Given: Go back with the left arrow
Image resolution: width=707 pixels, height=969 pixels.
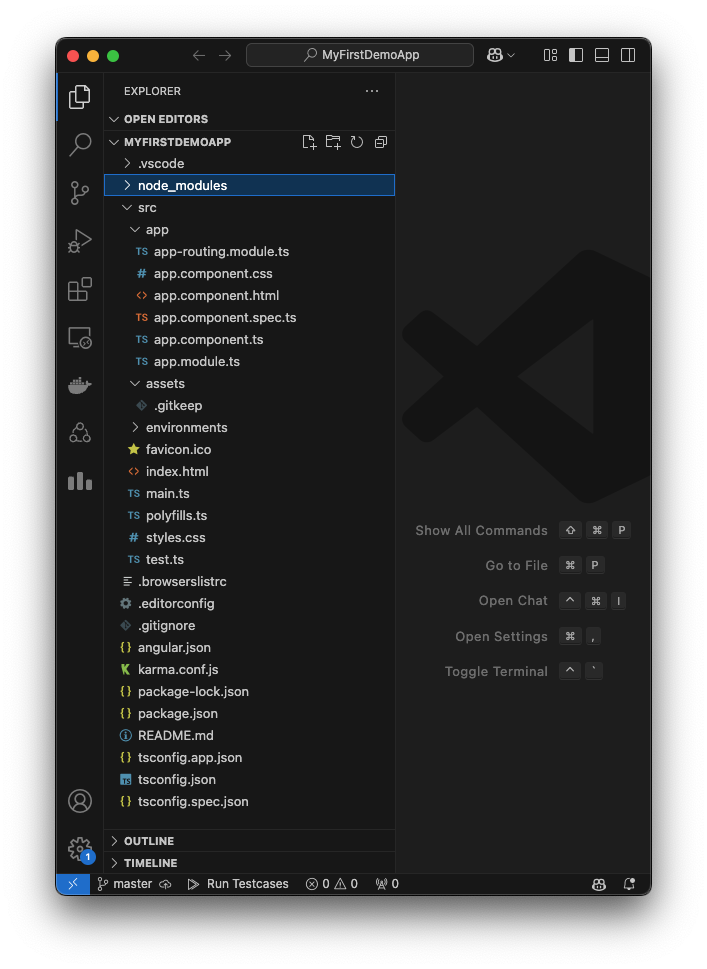Looking at the screenshot, I should pos(198,56).
